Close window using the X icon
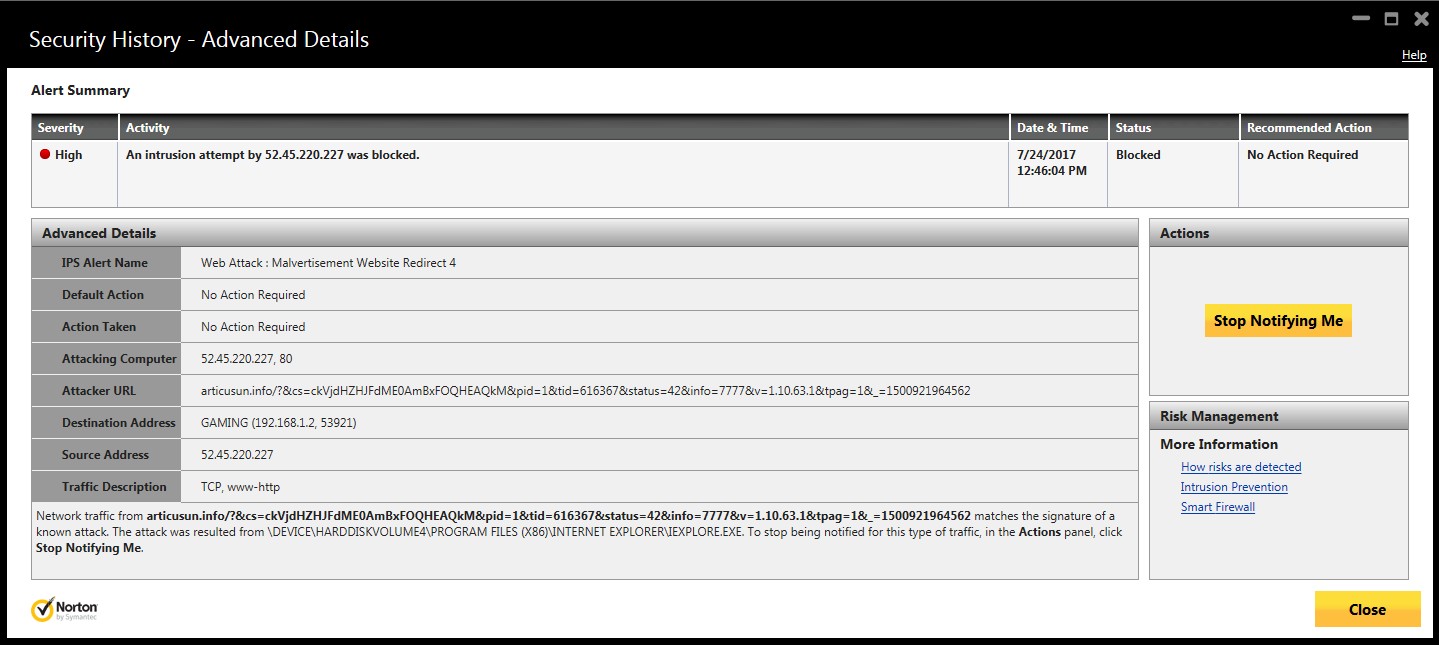This screenshot has width=1439, height=645. point(1421,19)
